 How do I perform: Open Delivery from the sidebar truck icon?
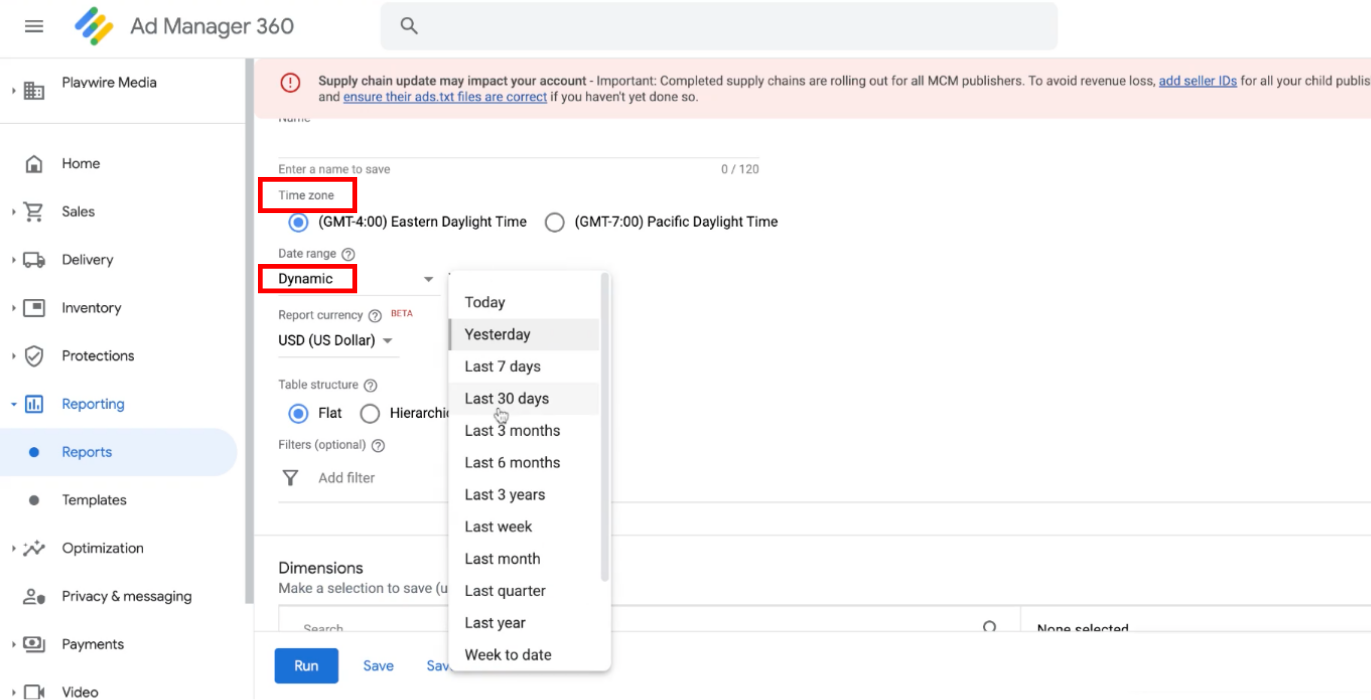pyautogui.click(x=36, y=259)
